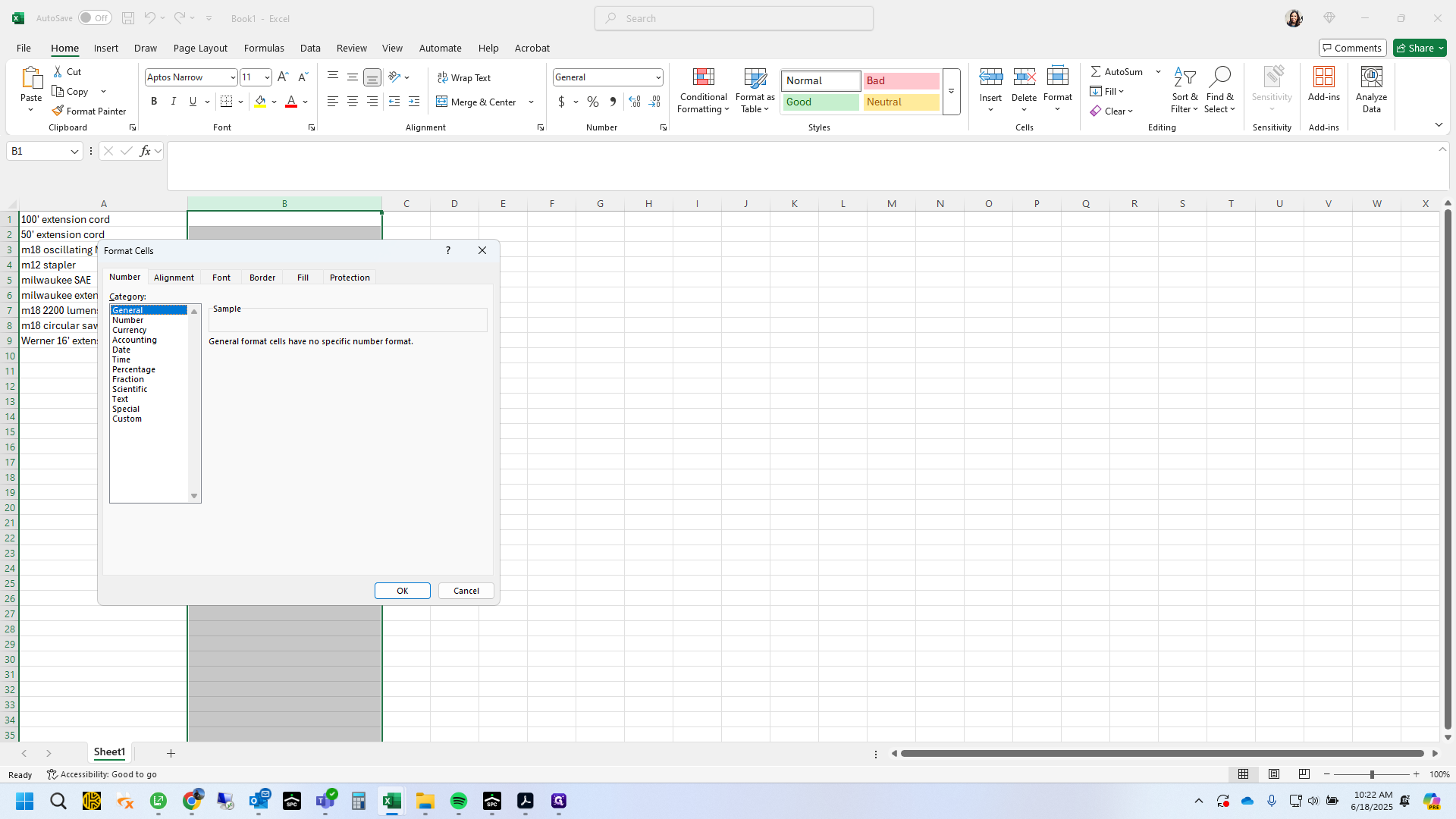1456x819 pixels.
Task: Click the Center alignment icon
Action: [x=353, y=102]
